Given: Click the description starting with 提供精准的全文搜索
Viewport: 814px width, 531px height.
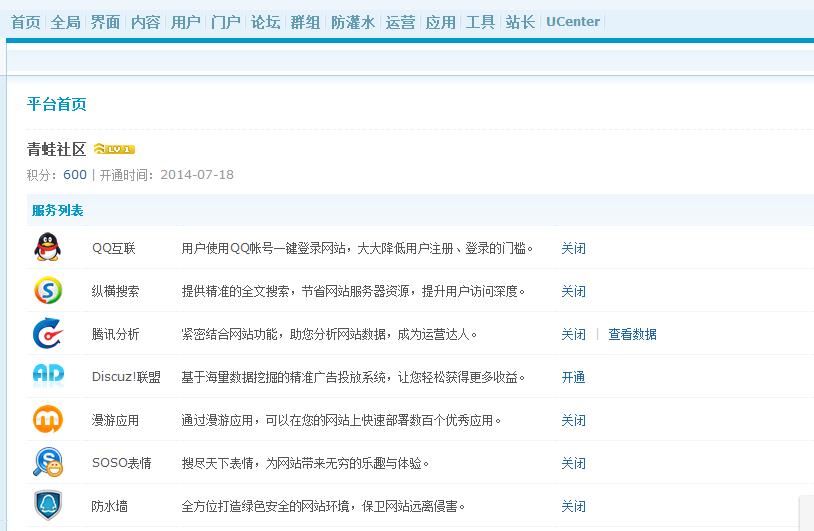Looking at the screenshot, I should (353, 291).
